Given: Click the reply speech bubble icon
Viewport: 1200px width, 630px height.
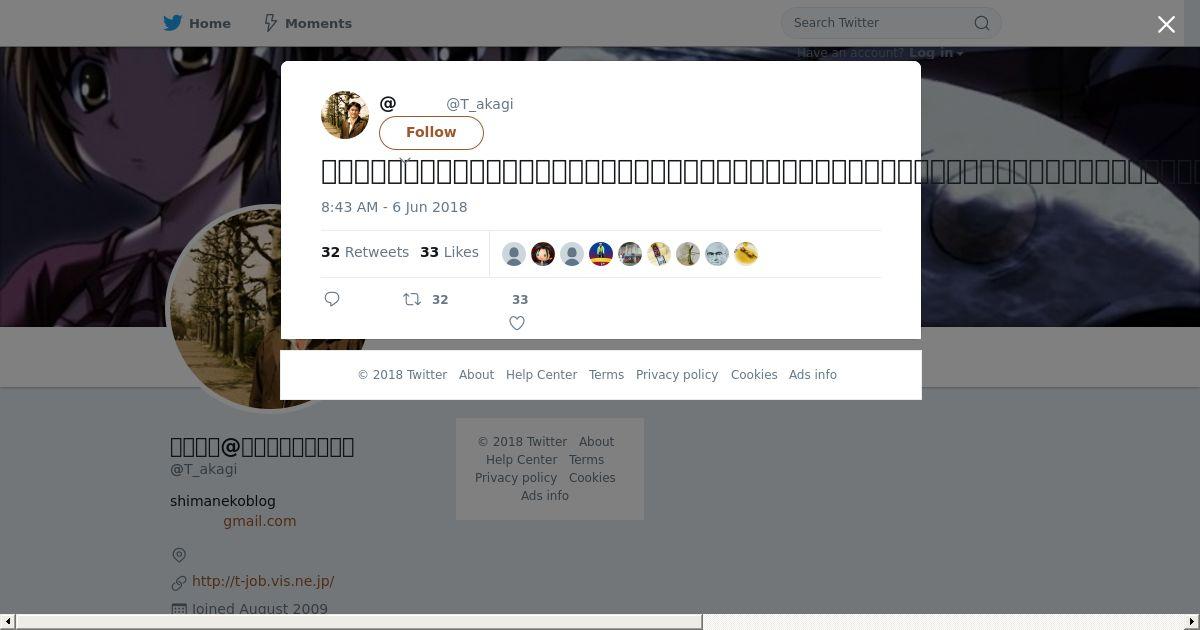Looking at the screenshot, I should pos(332,299).
